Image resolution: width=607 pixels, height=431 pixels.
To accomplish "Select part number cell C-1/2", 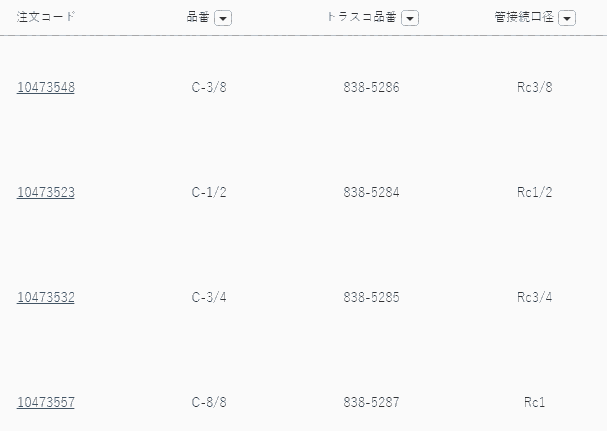I will 209,192.
